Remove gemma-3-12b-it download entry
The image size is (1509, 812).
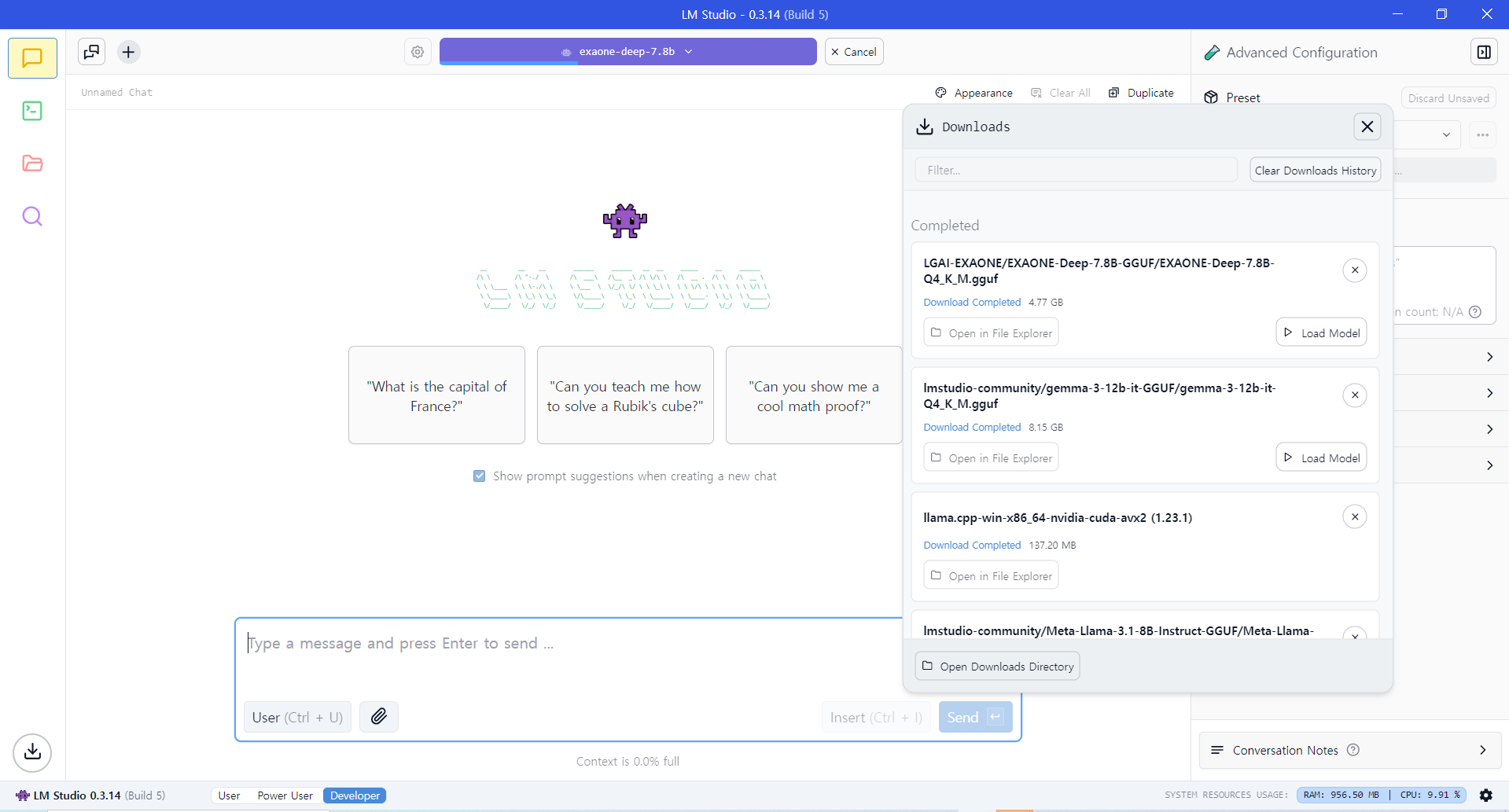coord(1355,395)
